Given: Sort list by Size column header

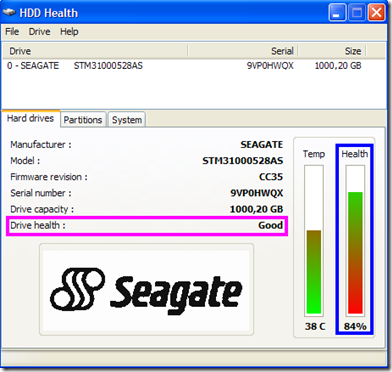Looking at the screenshot, I should [x=332, y=51].
